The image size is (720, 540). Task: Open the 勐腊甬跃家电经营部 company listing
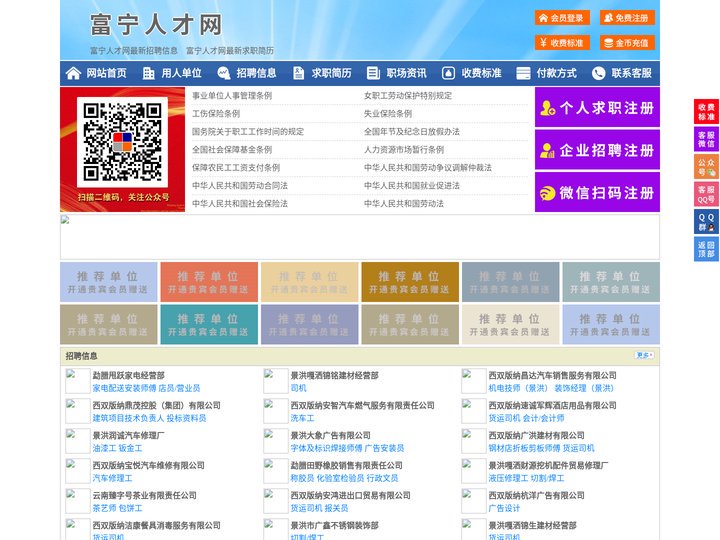tap(129, 375)
